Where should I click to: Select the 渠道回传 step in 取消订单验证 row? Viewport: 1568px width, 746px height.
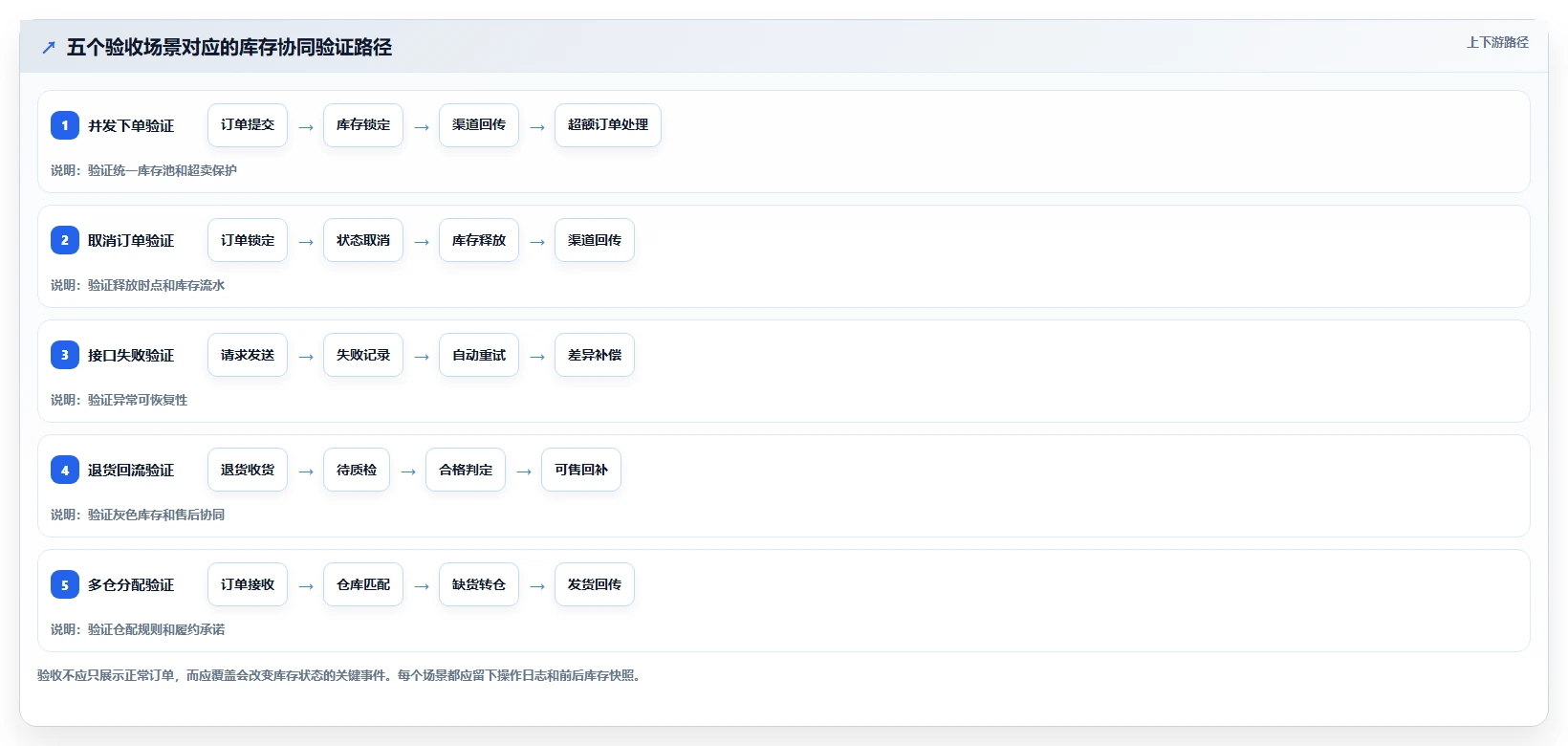595,240
